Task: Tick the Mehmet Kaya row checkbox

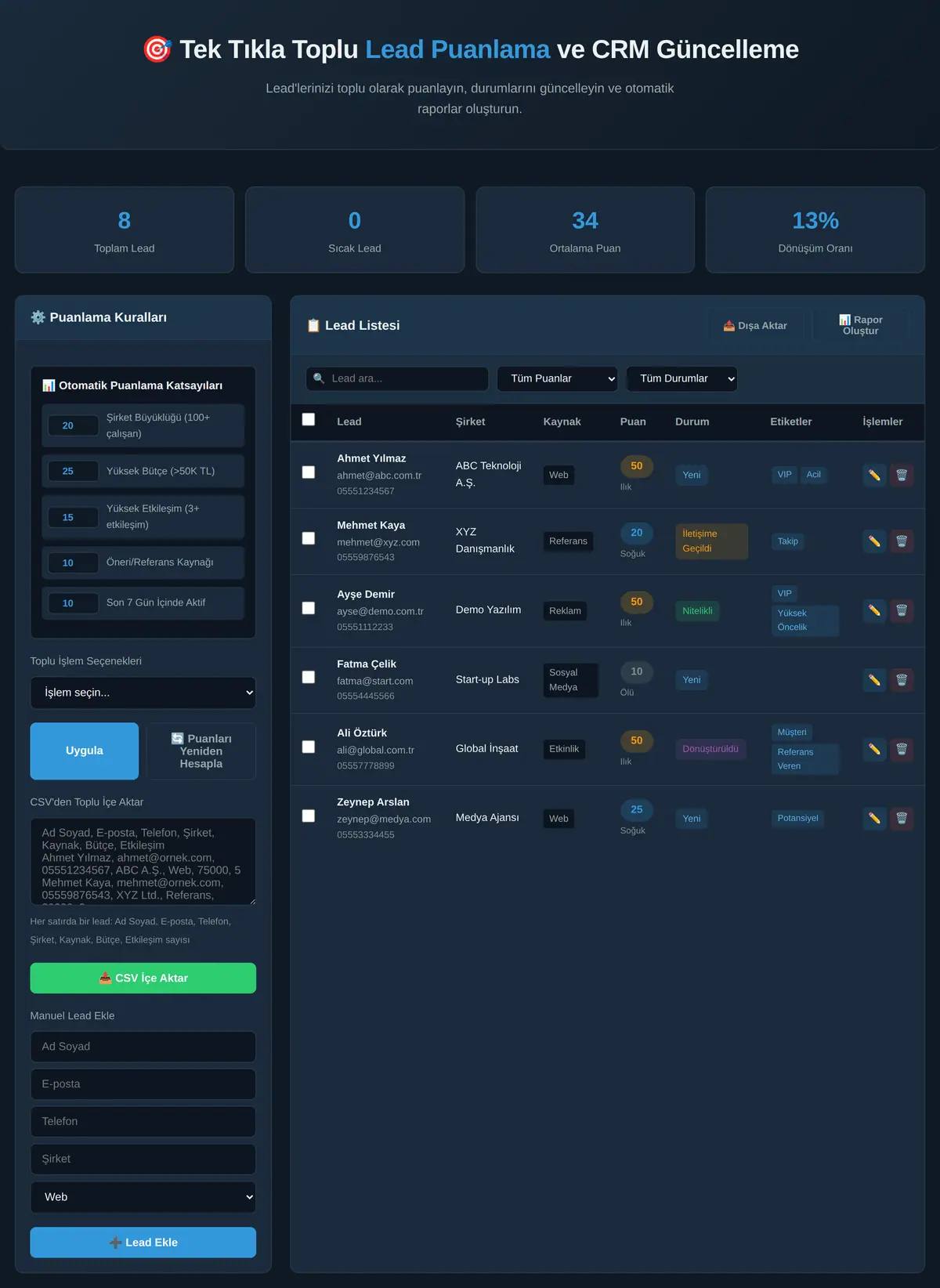Action: pos(309,538)
